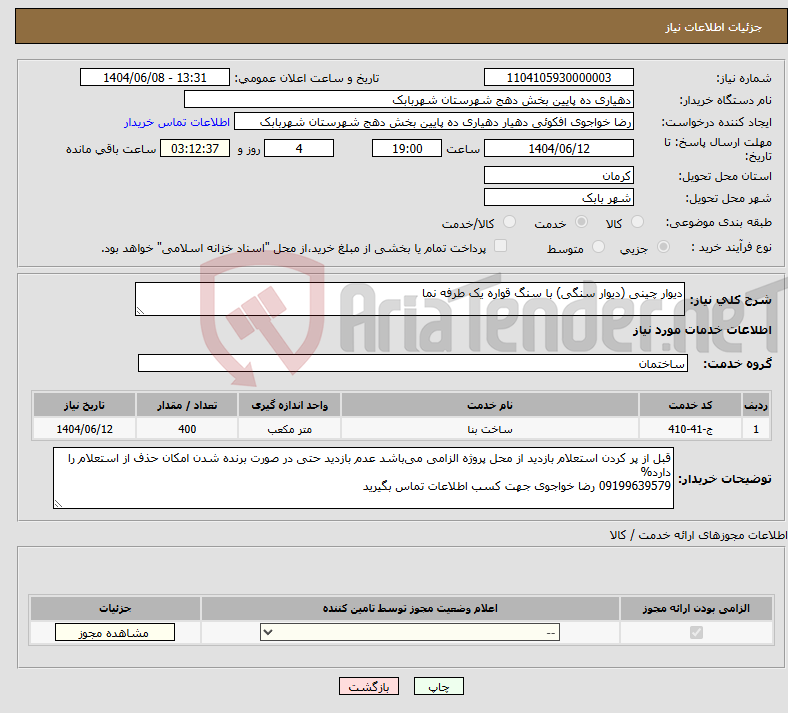
Task: Click the general description textarea دیوار چینی
Action: coord(410,299)
